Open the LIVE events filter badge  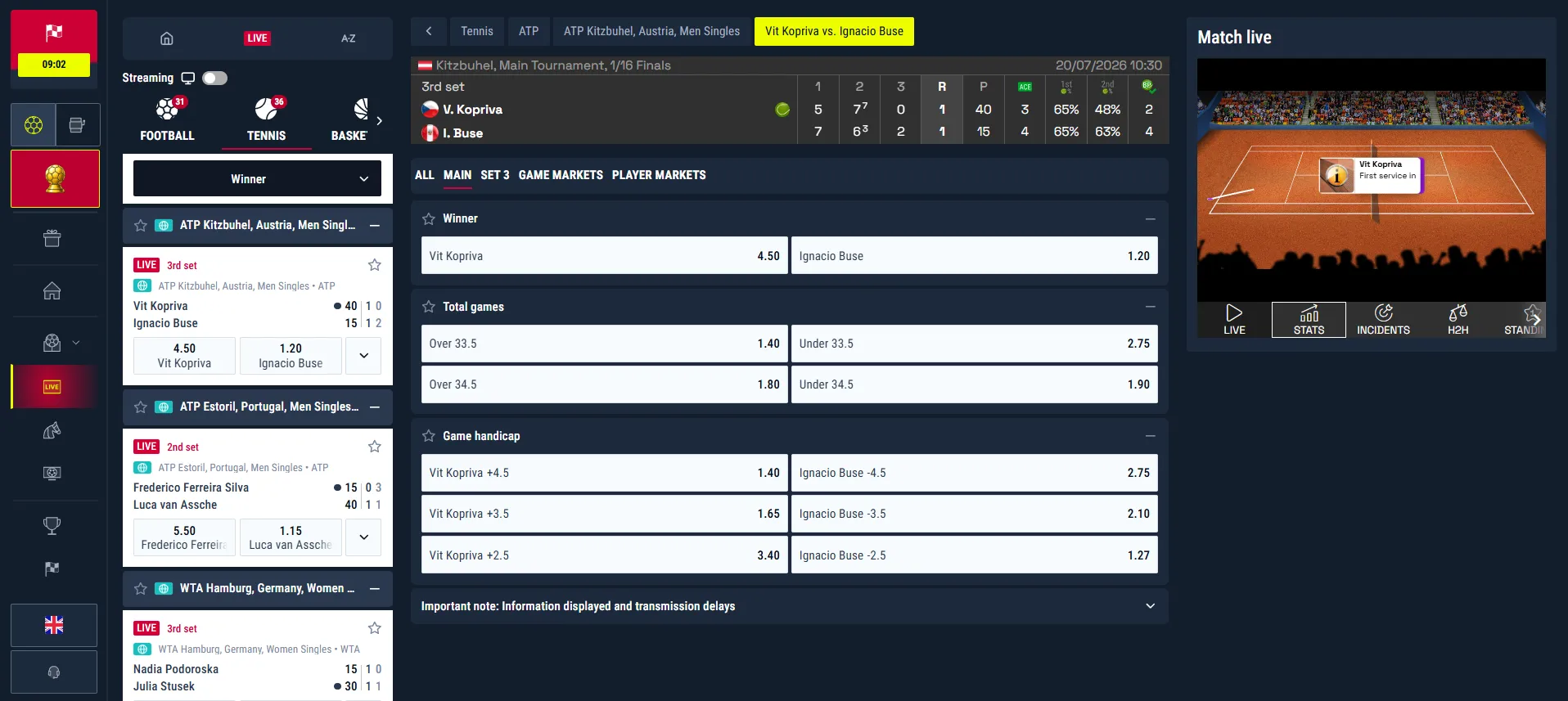[257, 38]
